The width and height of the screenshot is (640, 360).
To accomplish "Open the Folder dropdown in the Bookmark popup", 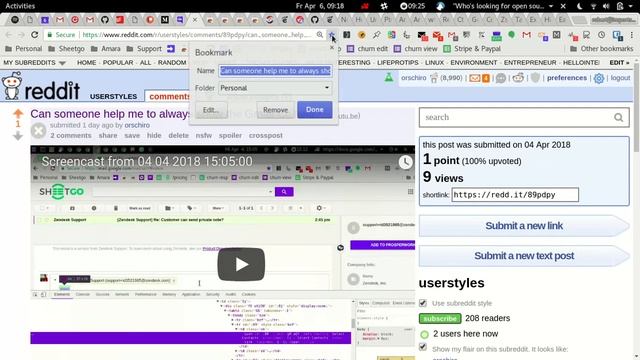I will click(275, 88).
